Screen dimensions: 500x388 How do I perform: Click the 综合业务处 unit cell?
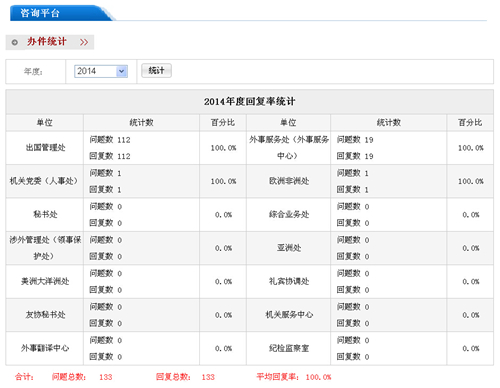pos(289,215)
